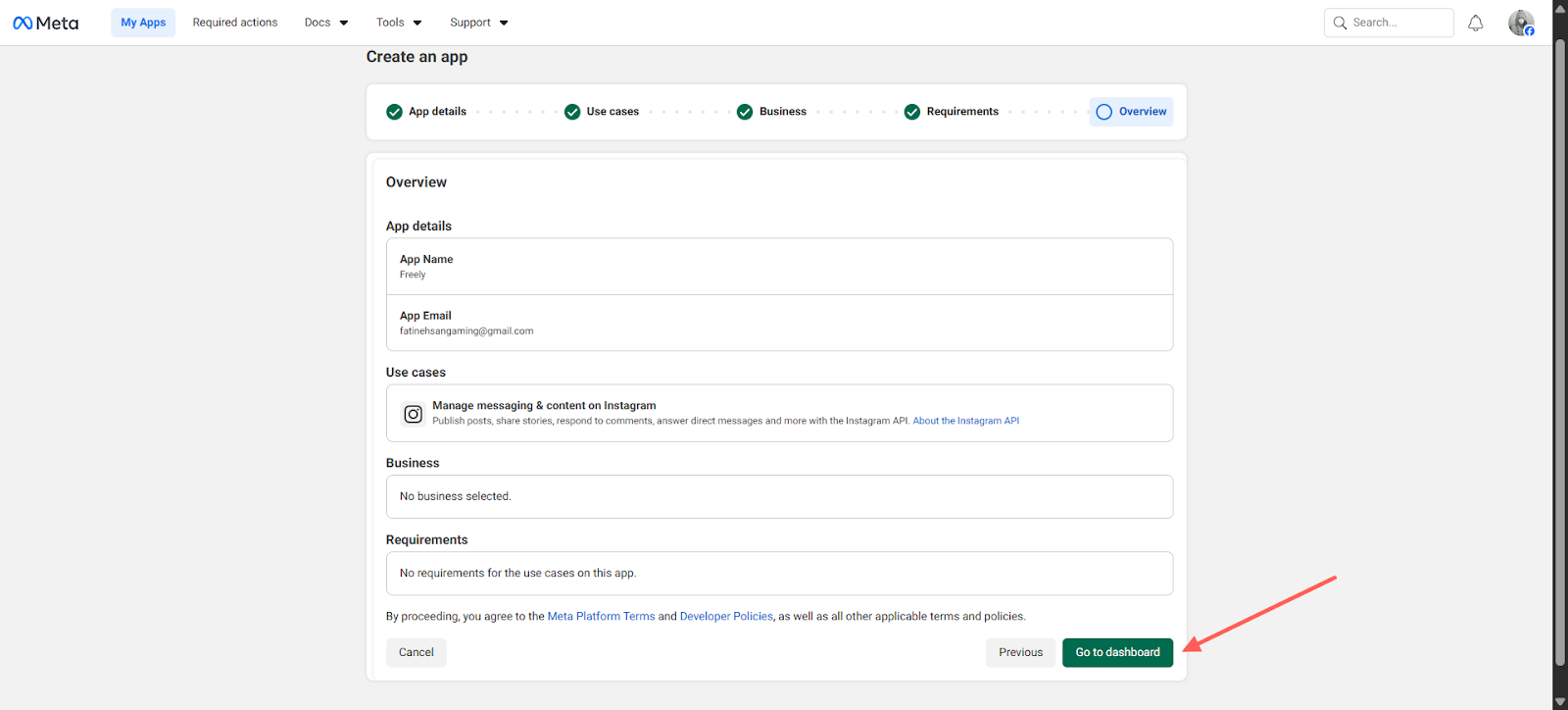1568x710 pixels.
Task: Click the Requirements step checkmark
Action: [912, 112]
